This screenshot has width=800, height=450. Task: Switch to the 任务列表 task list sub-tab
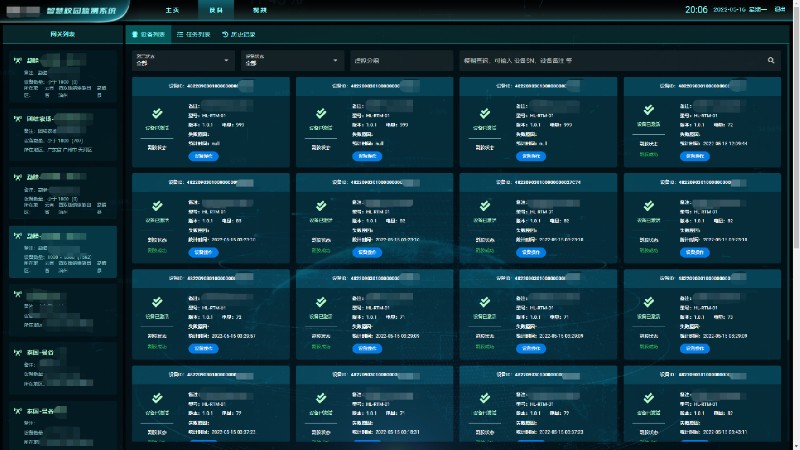[x=193, y=34]
